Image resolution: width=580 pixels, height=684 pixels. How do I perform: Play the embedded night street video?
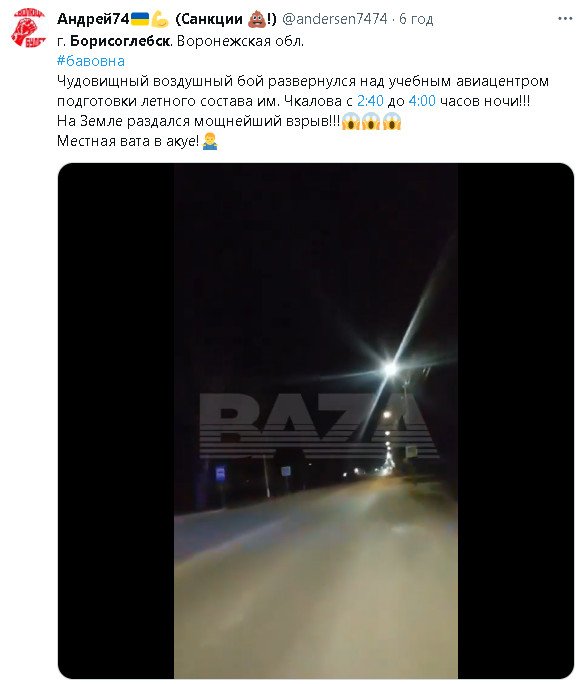(x=316, y=421)
